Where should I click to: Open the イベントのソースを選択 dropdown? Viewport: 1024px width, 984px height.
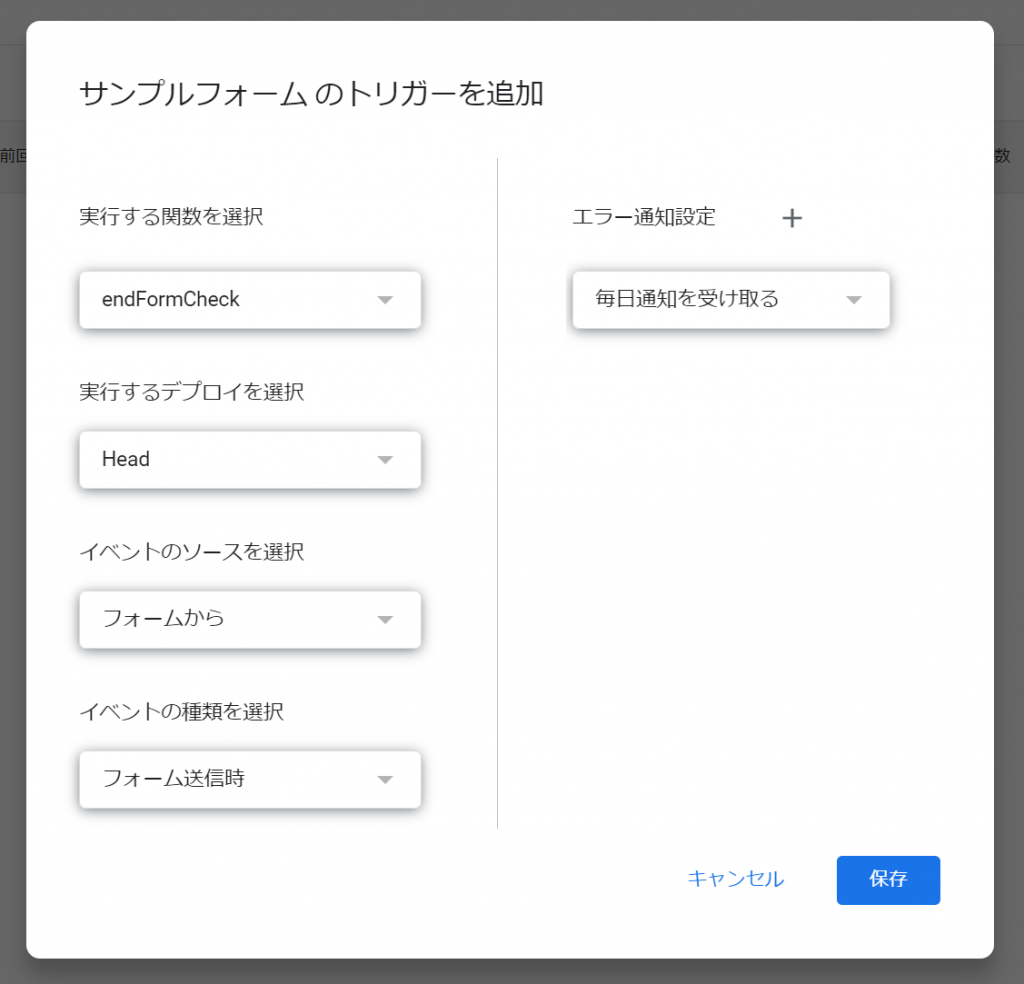pos(250,619)
